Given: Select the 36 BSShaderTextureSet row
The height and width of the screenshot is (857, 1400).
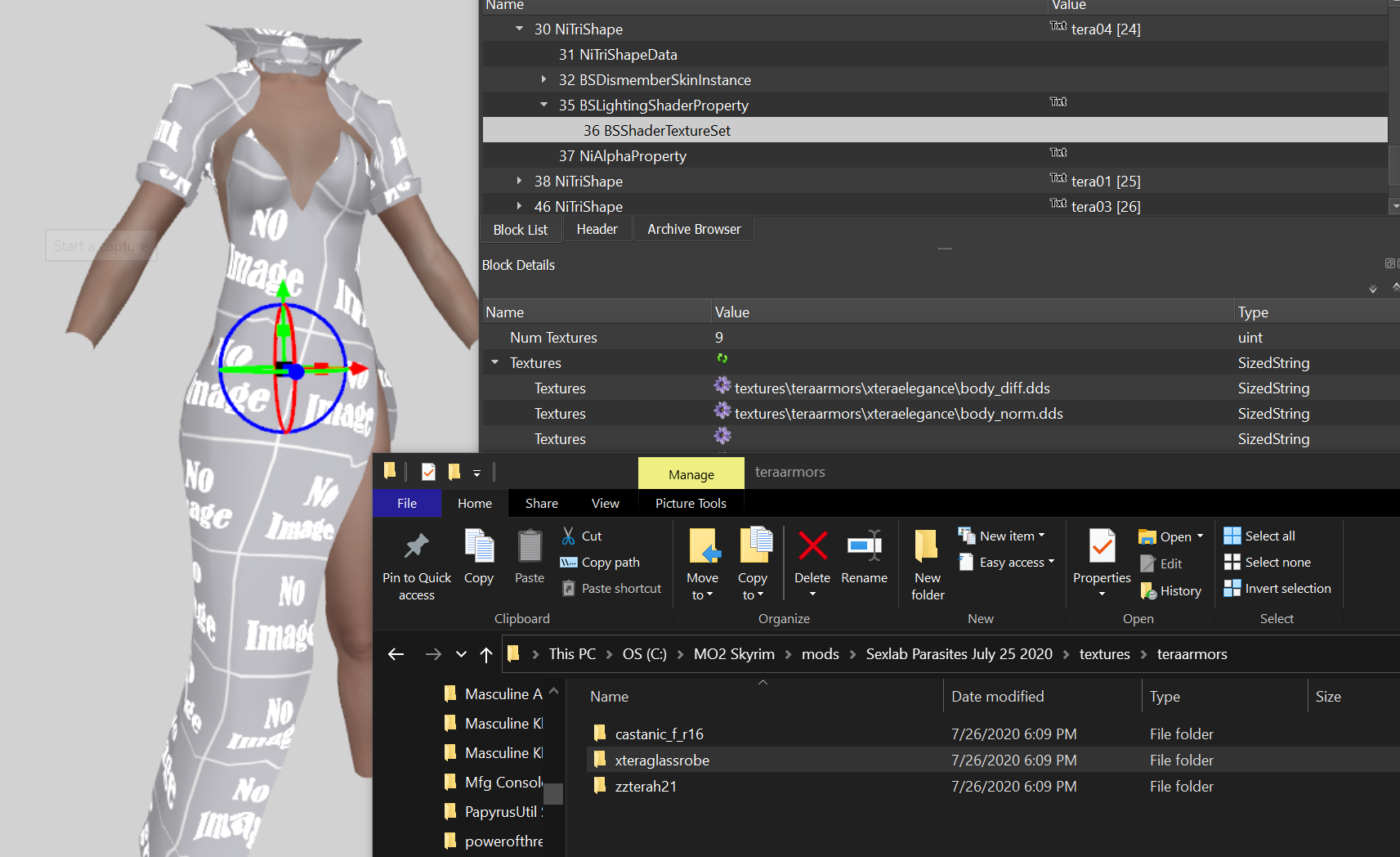Looking at the screenshot, I should pos(935,130).
